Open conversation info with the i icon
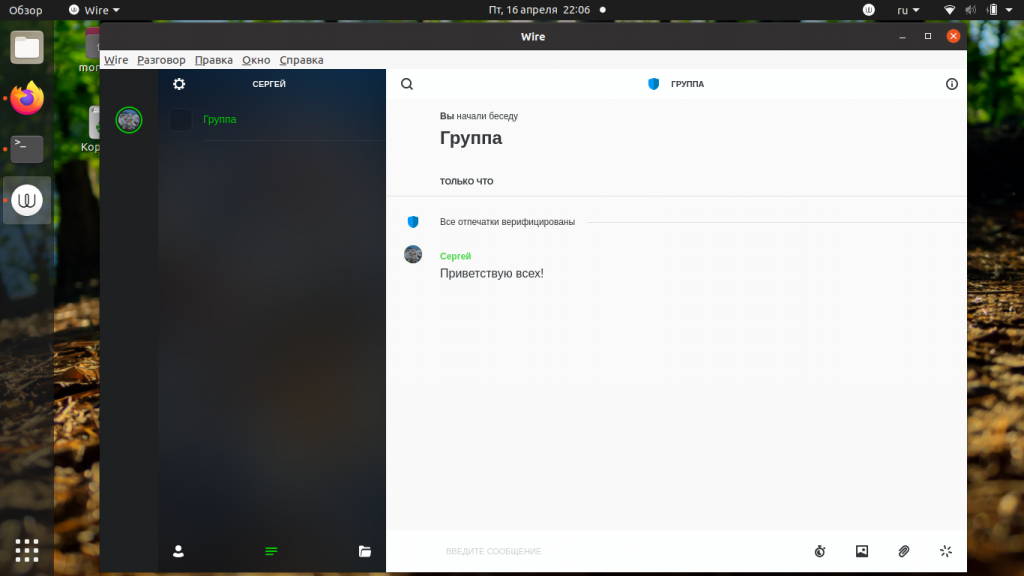Image resolution: width=1024 pixels, height=576 pixels. tap(951, 84)
